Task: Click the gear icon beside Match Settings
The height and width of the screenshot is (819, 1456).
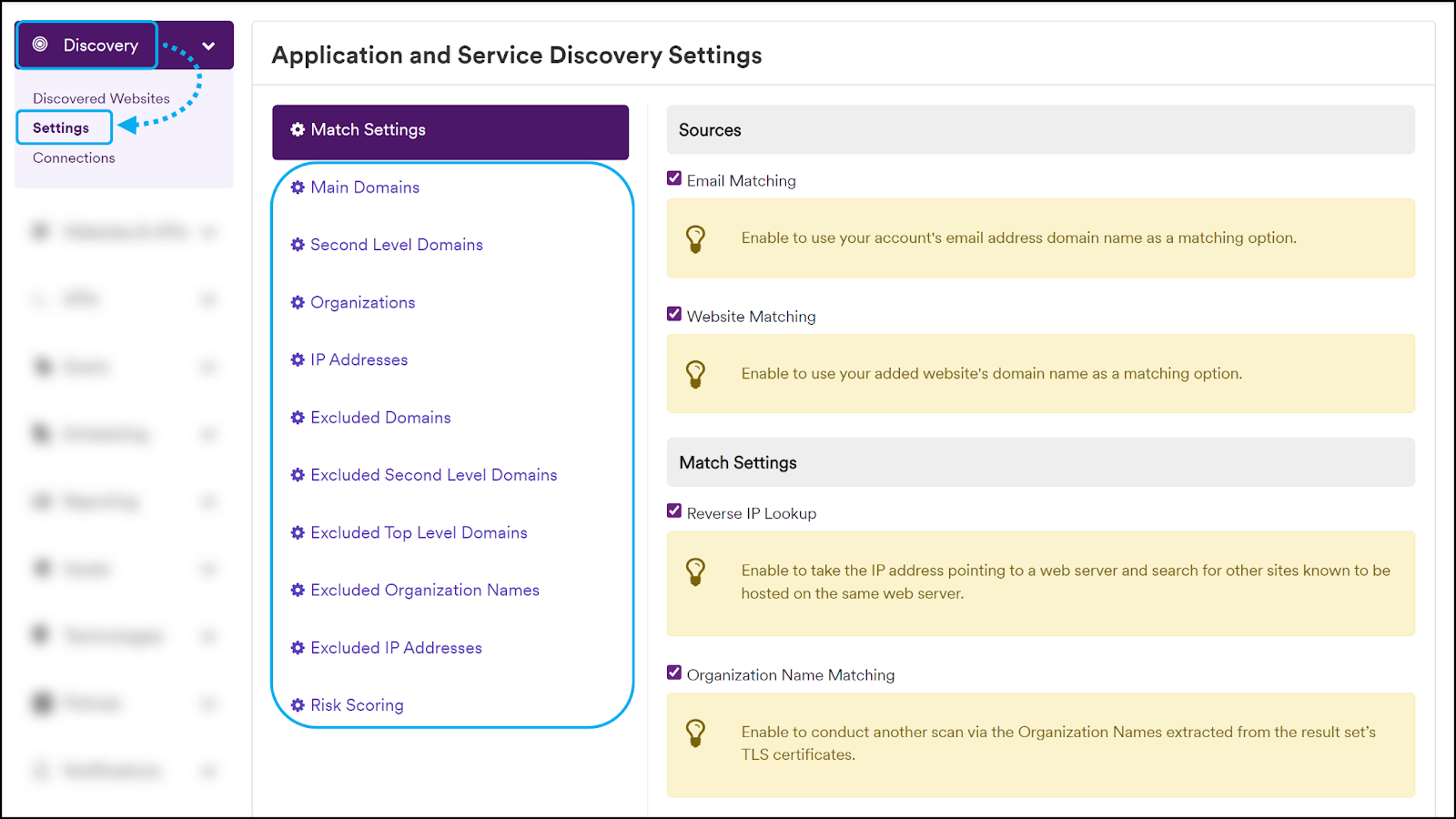Action: (297, 129)
